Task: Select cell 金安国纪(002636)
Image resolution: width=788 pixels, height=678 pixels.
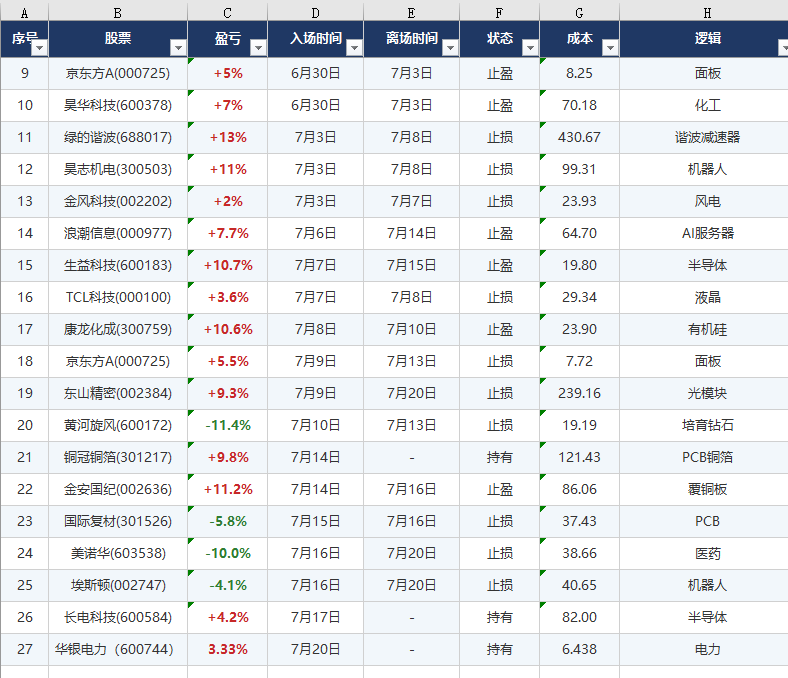Action: (x=118, y=489)
